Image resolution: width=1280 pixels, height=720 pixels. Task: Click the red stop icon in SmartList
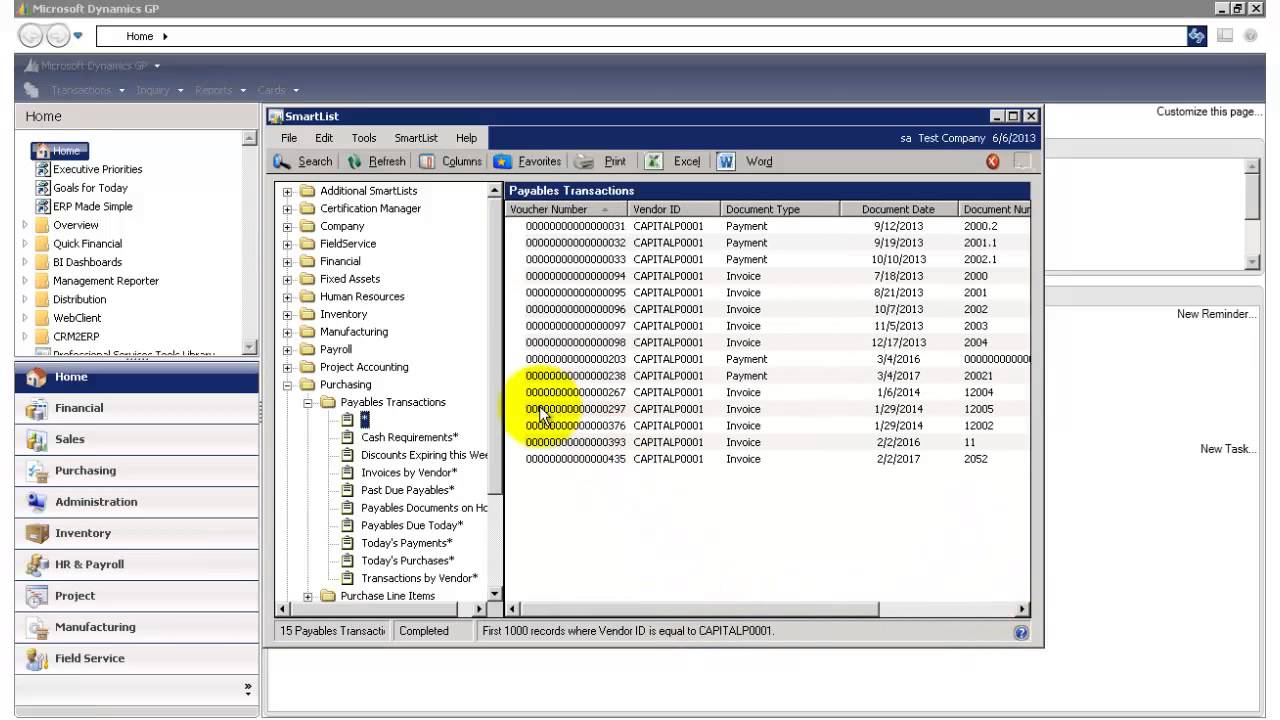click(993, 161)
